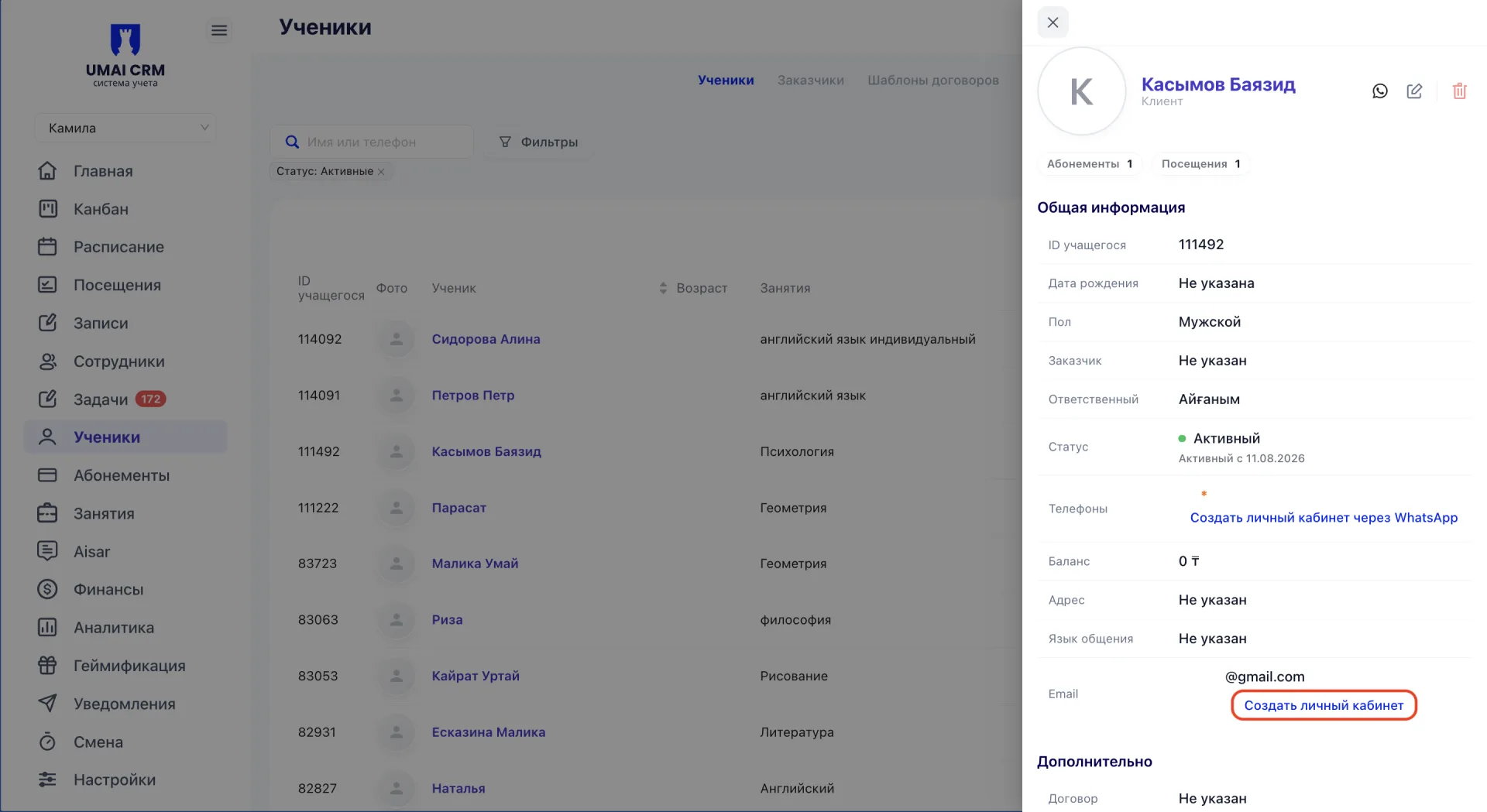
Task: Open student Риза
Action: click(x=447, y=620)
